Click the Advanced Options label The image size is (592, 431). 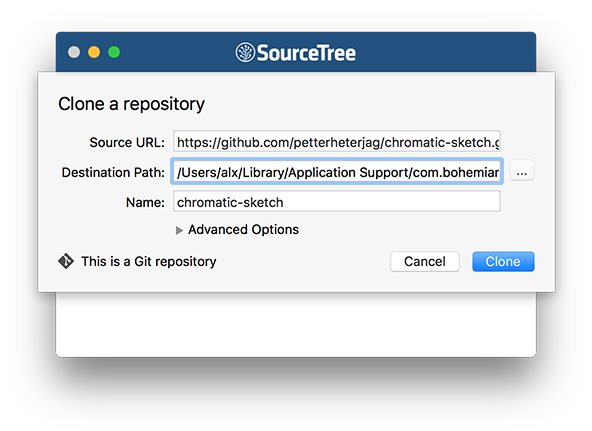(244, 229)
